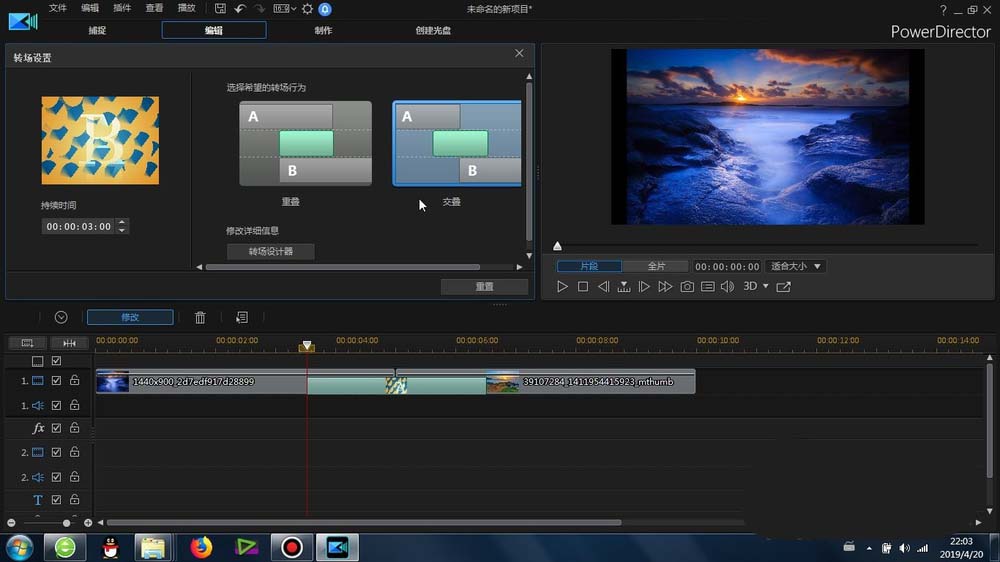Expand the 3D options dropdown arrow
The width and height of the screenshot is (1000, 562).
pyautogui.click(x=766, y=287)
